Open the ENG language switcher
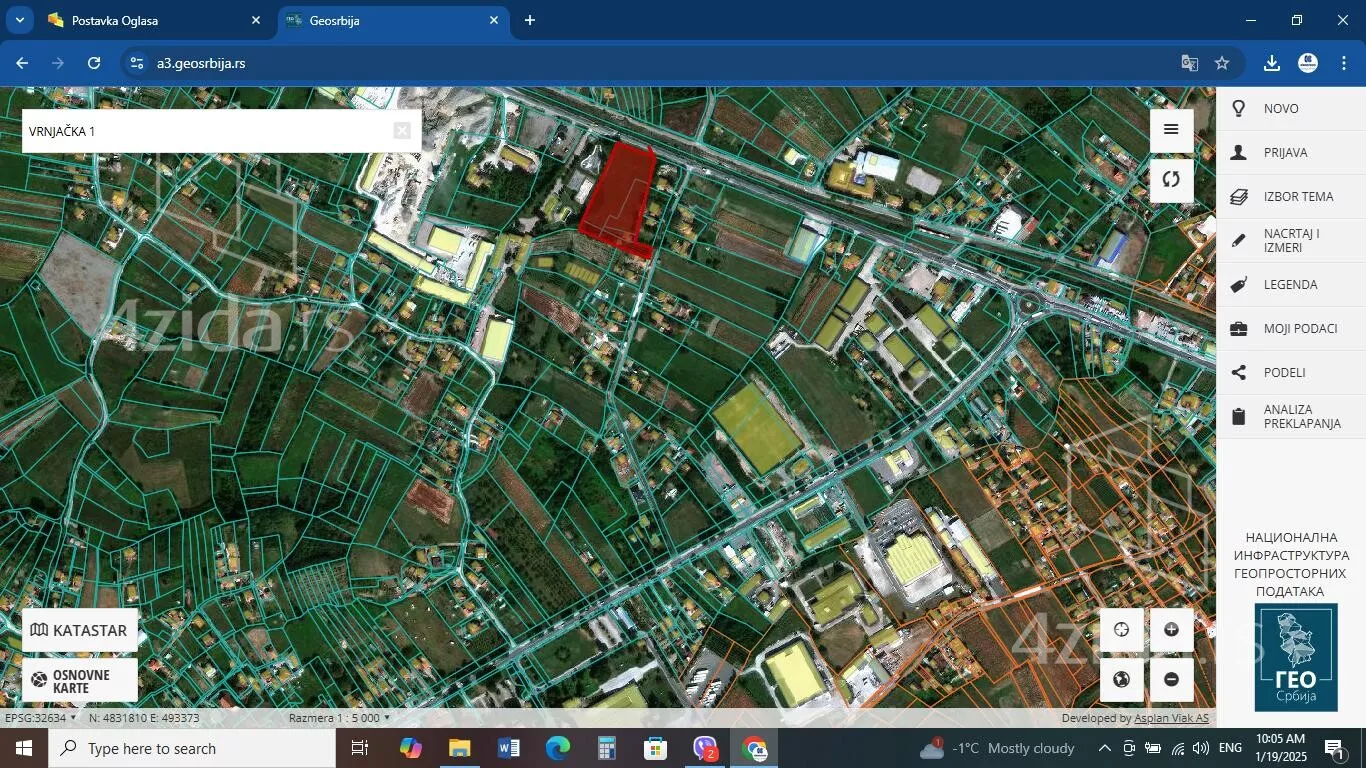Image resolution: width=1366 pixels, height=768 pixels. pos(1231,748)
